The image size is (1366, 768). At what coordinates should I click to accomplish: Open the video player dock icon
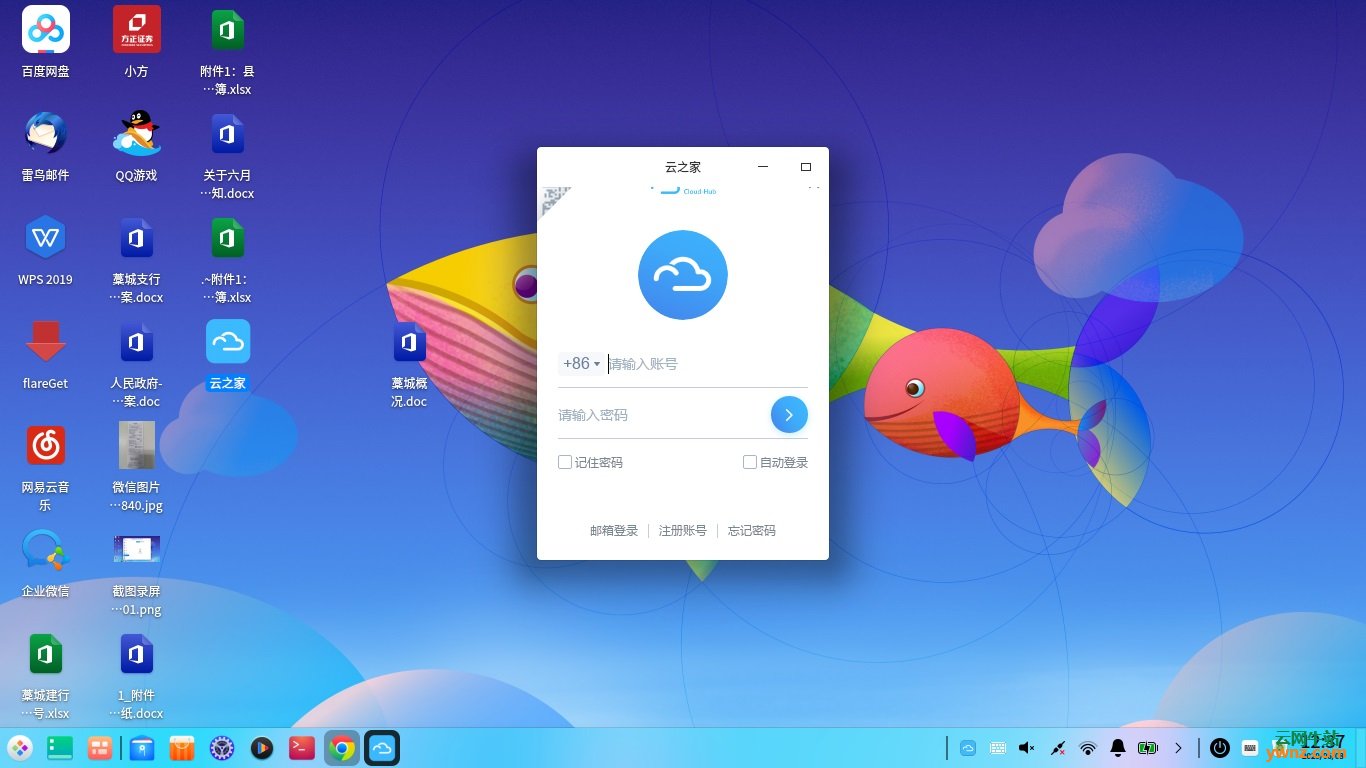pyautogui.click(x=262, y=748)
